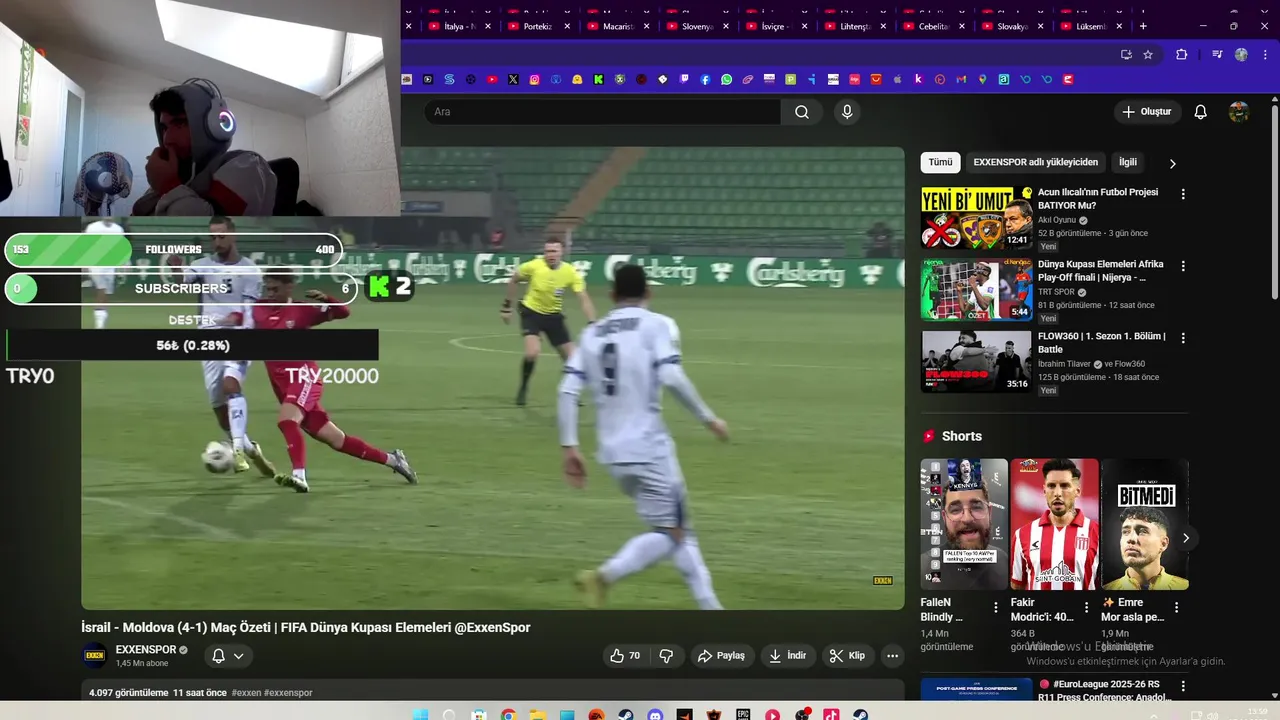The height and width of the screenshot is (720, 1280).
Task: Open the Facebook bookmark in bookmarks bar
Action: (x=705, y=79)
